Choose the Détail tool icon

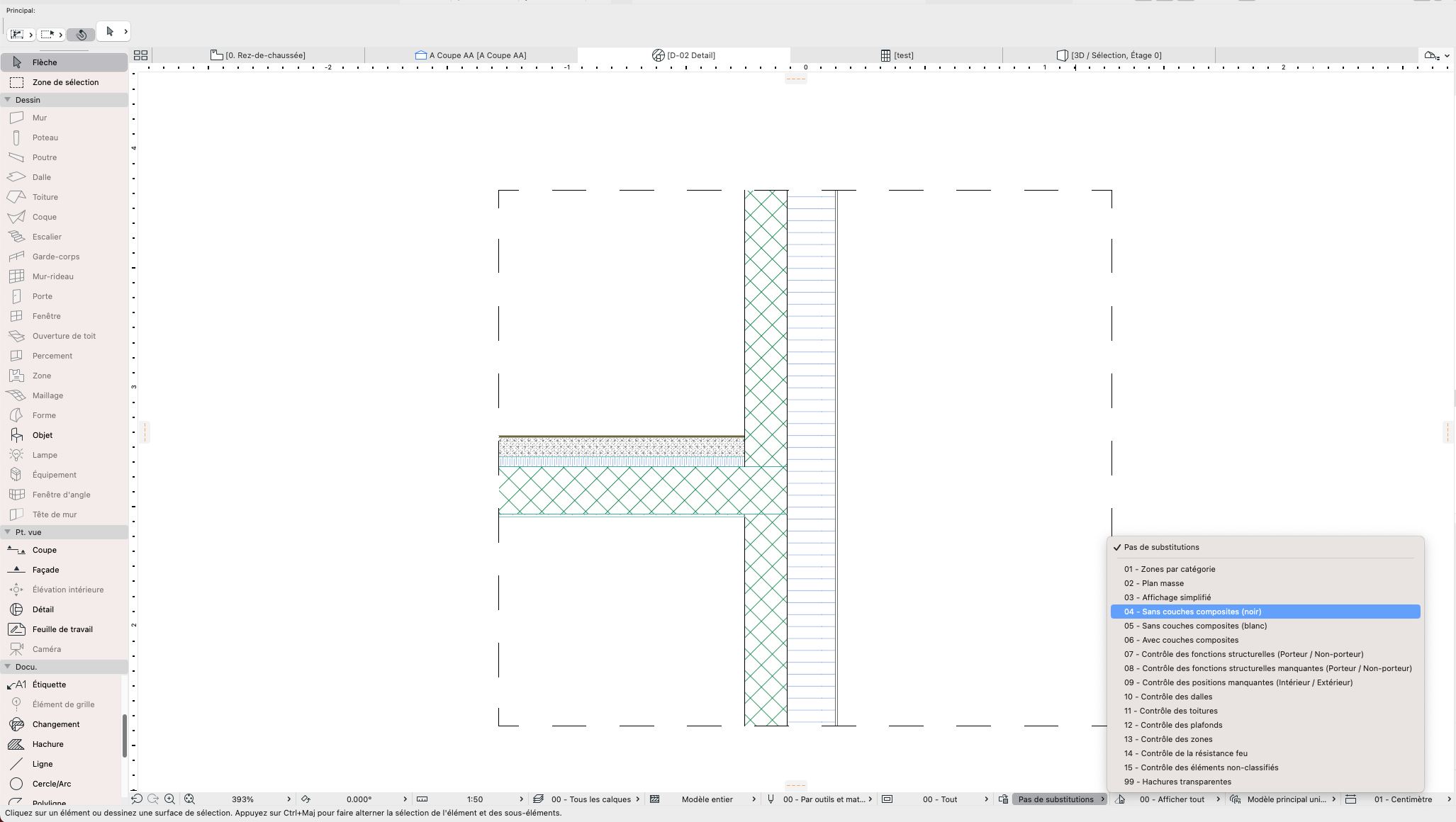click(16, 609)
